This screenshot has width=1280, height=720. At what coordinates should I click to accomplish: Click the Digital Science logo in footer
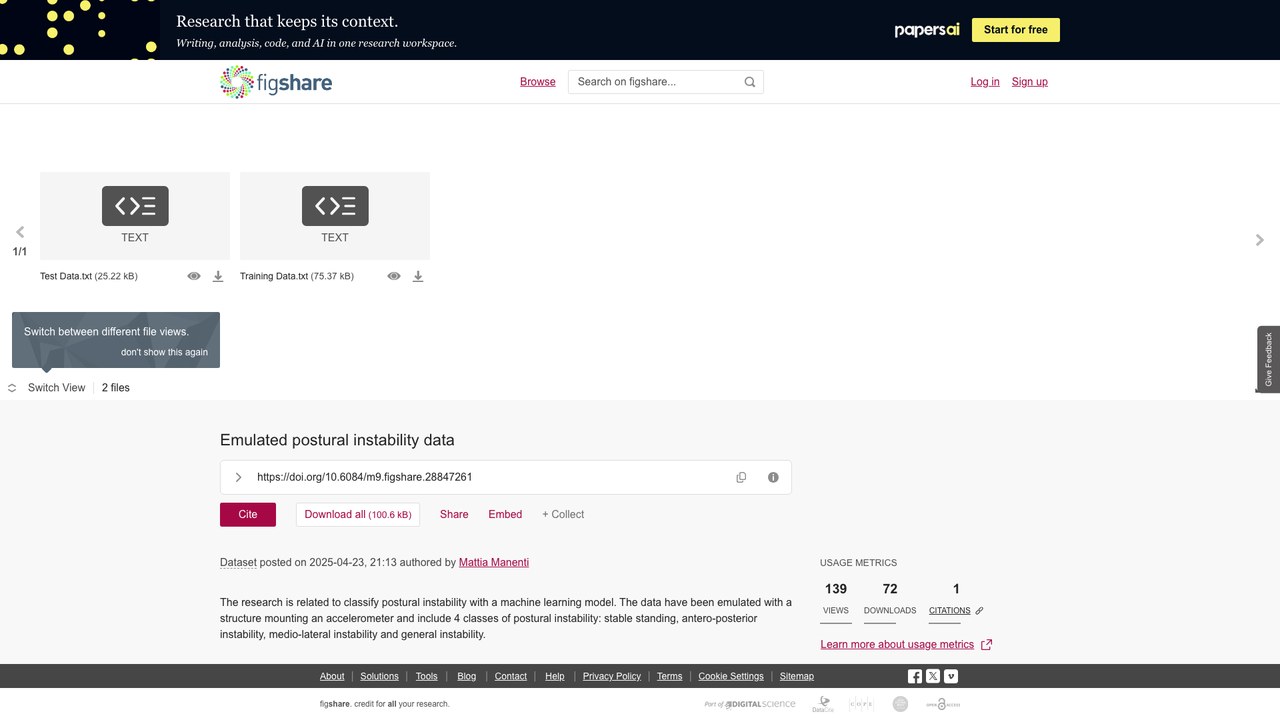point(751,704)
